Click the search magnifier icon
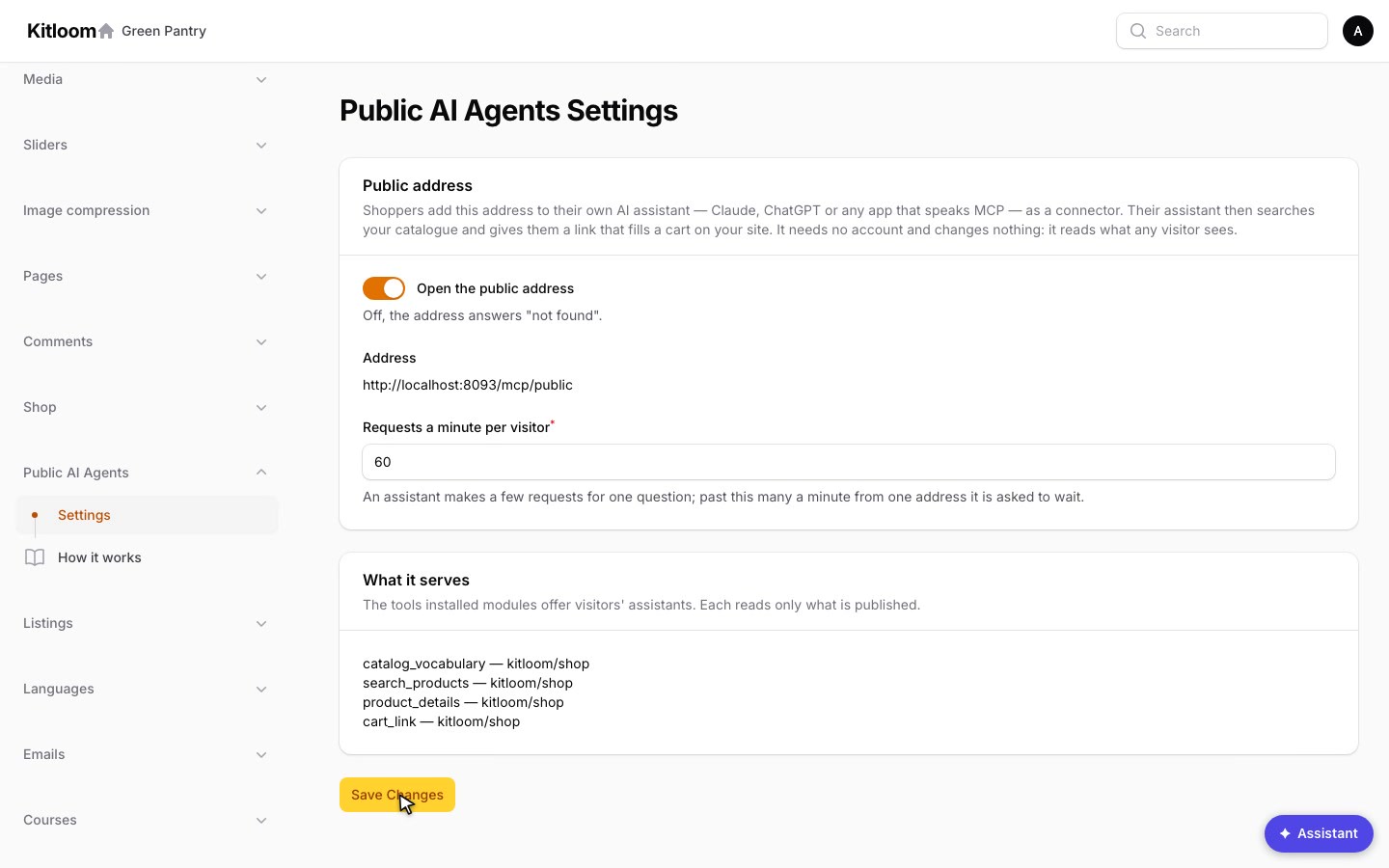 click(x=1138, y=31)
